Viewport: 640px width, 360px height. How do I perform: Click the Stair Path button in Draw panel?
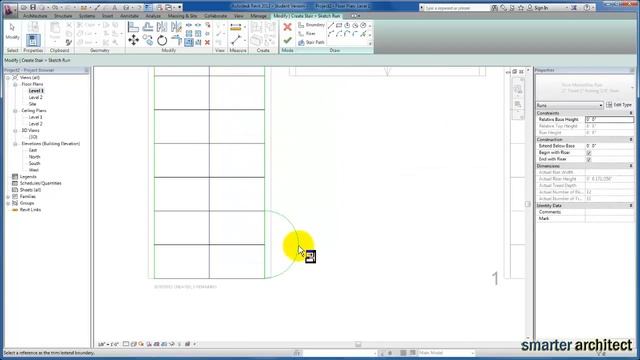[311, 42]
